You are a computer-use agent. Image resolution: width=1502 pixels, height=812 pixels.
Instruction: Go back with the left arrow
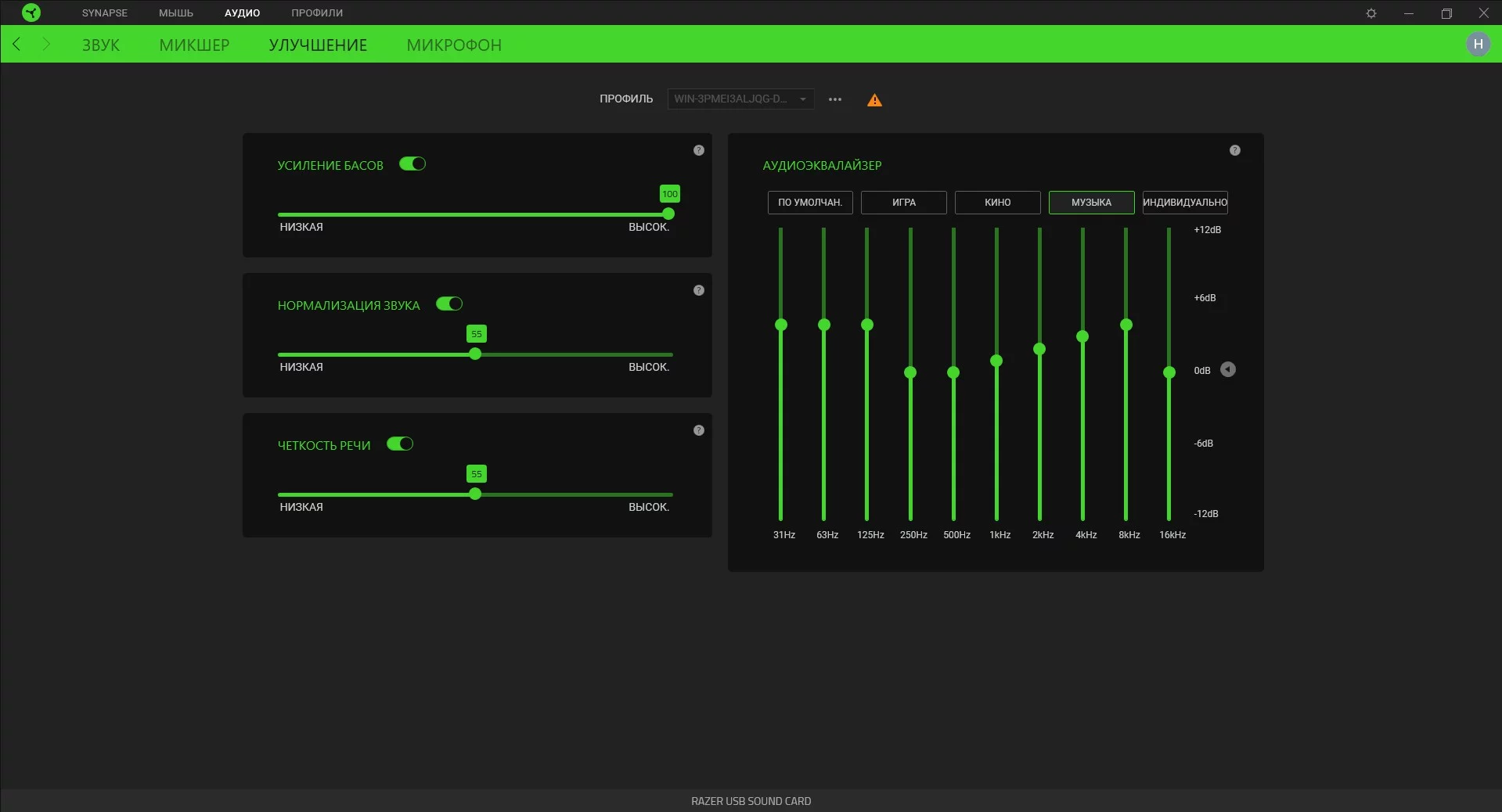[x=16, y=45]
